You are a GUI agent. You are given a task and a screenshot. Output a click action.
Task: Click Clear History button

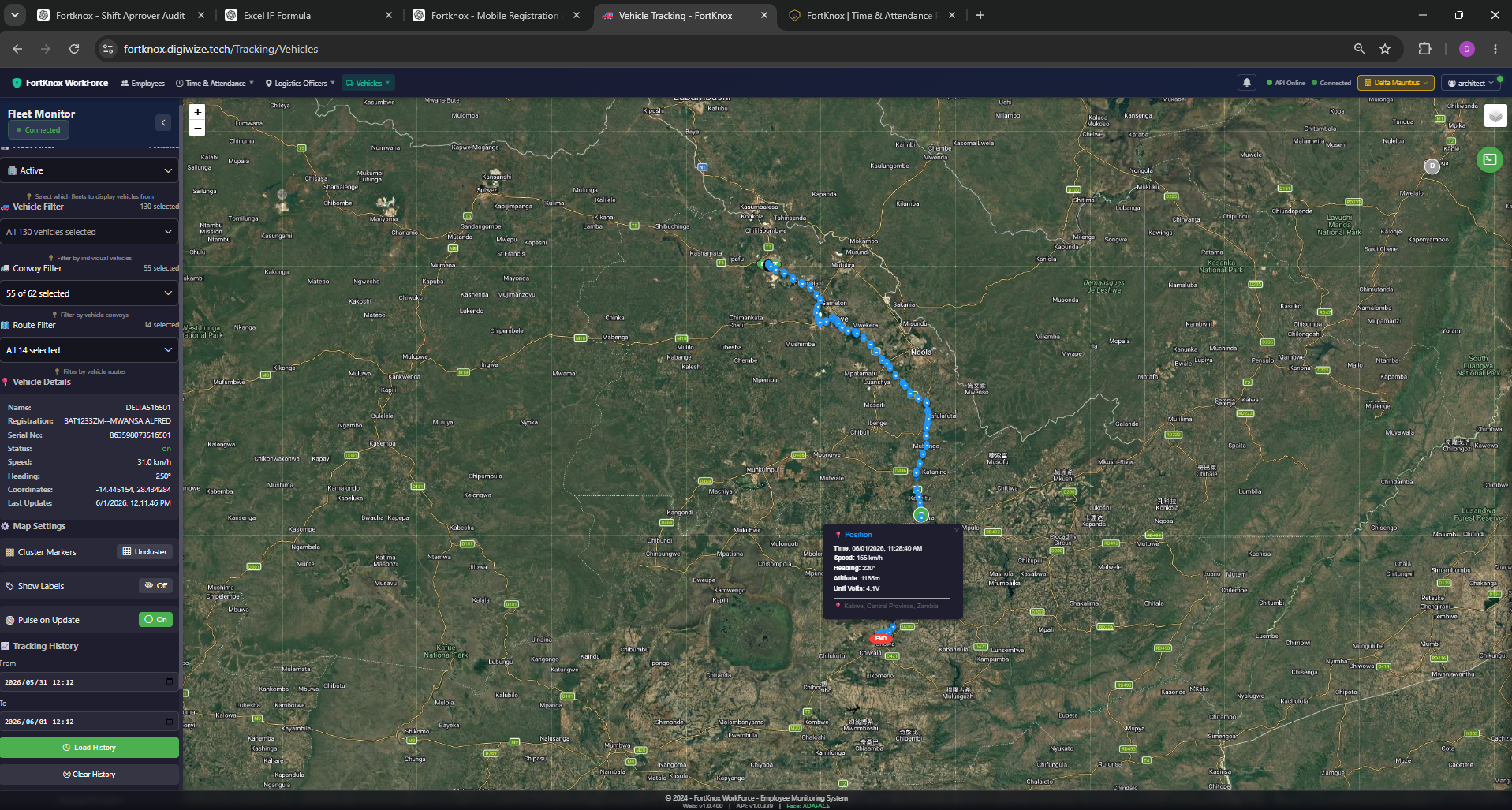(89, 775)
